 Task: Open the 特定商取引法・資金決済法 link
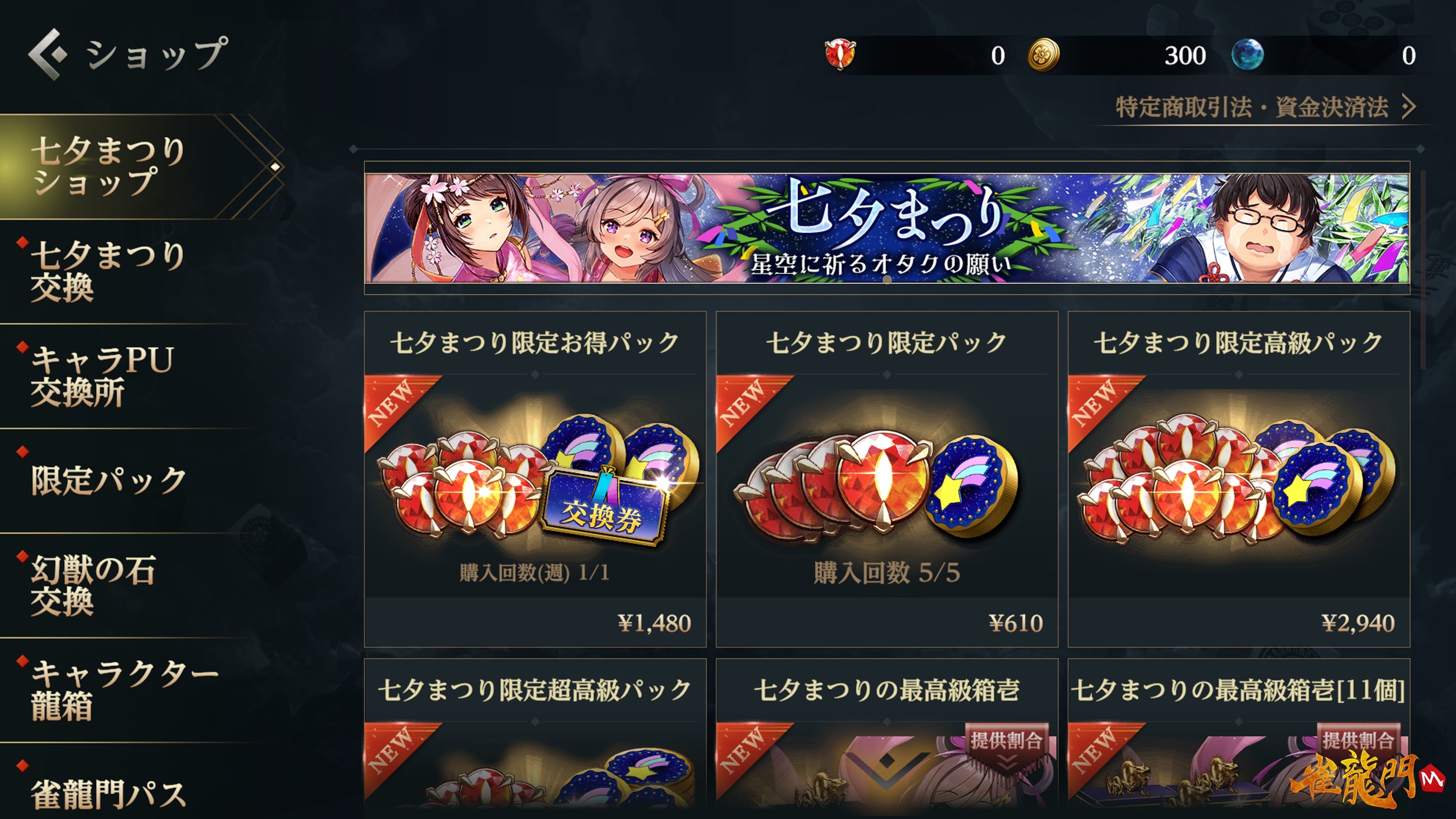click(1252, 107)
